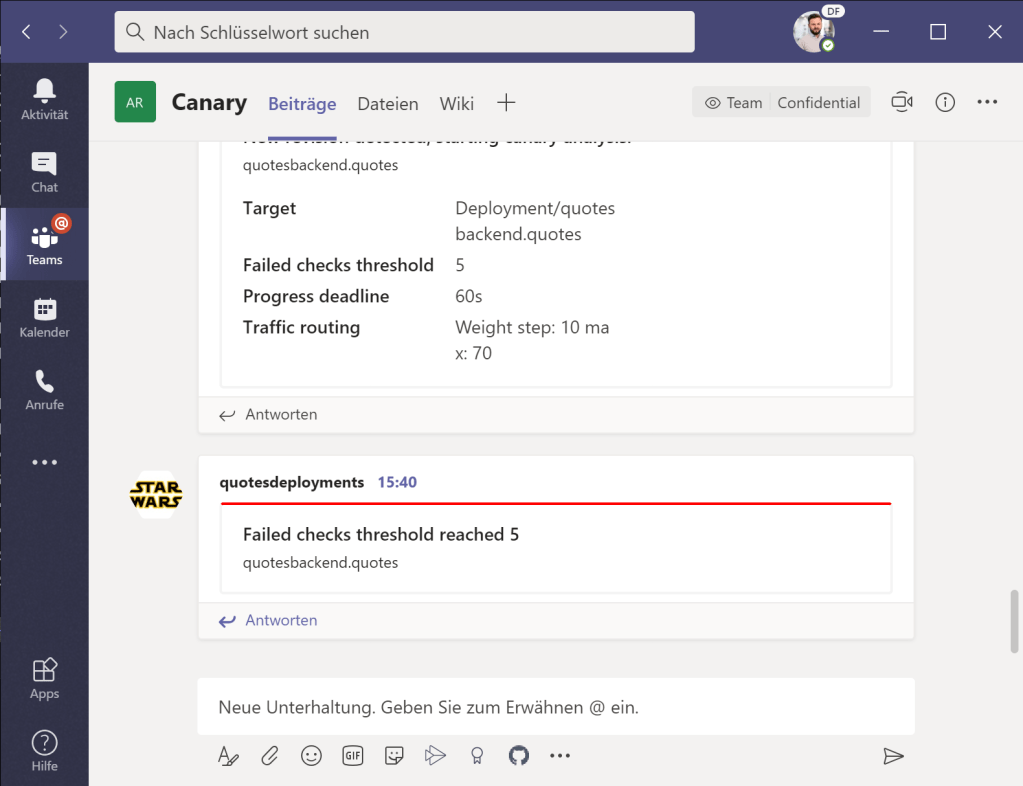Open the GIF picker
This screenshot has height=786, width=1023.
coord(352,756)
